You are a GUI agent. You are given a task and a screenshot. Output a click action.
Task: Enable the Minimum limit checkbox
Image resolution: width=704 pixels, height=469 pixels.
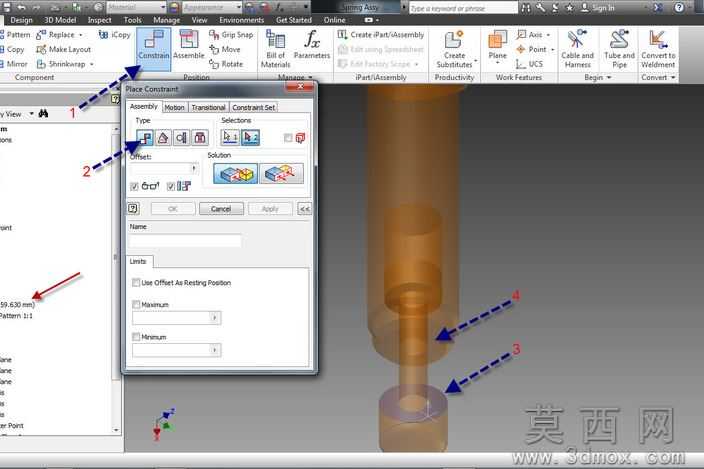tap(136, 337)
